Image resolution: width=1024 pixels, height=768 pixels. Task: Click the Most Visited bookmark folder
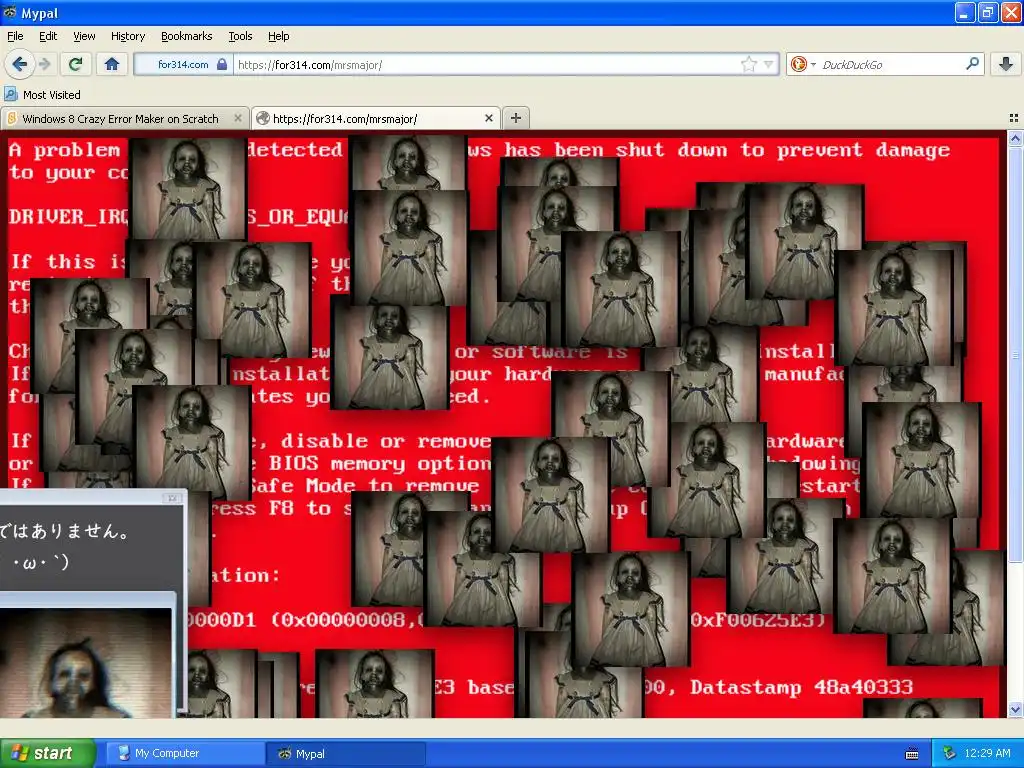click(x=43, y=95)
